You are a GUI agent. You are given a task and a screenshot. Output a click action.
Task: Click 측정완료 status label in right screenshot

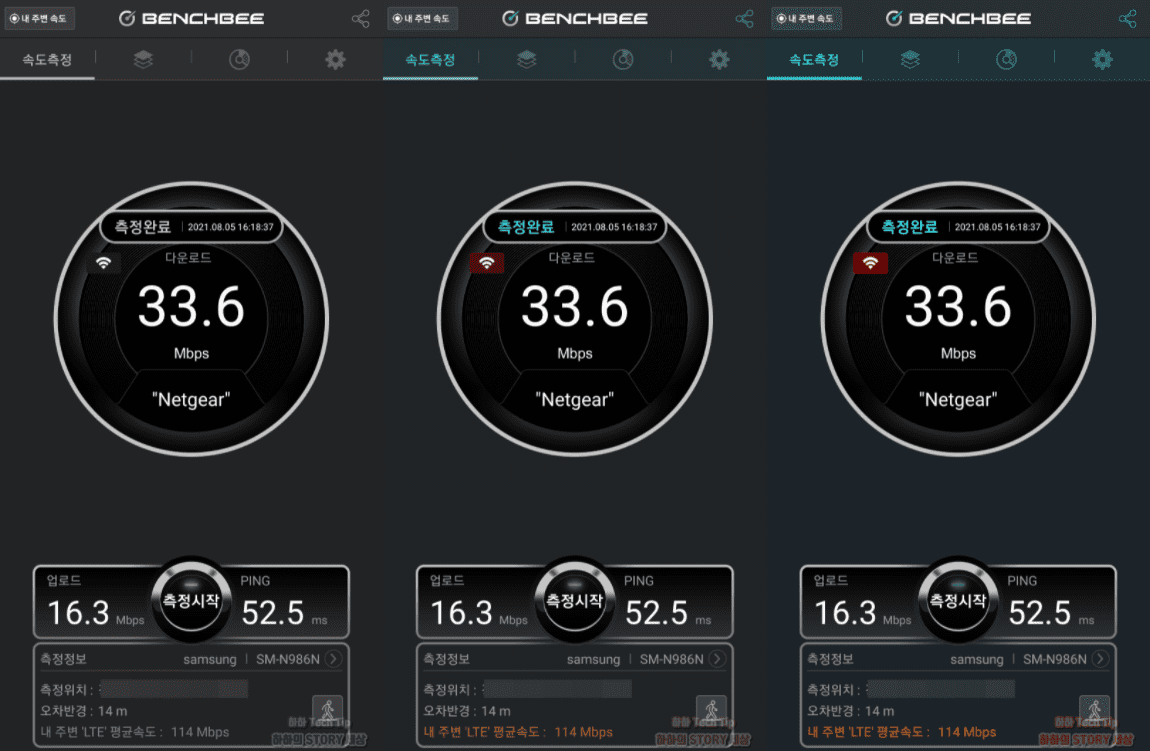pos(909,227)
